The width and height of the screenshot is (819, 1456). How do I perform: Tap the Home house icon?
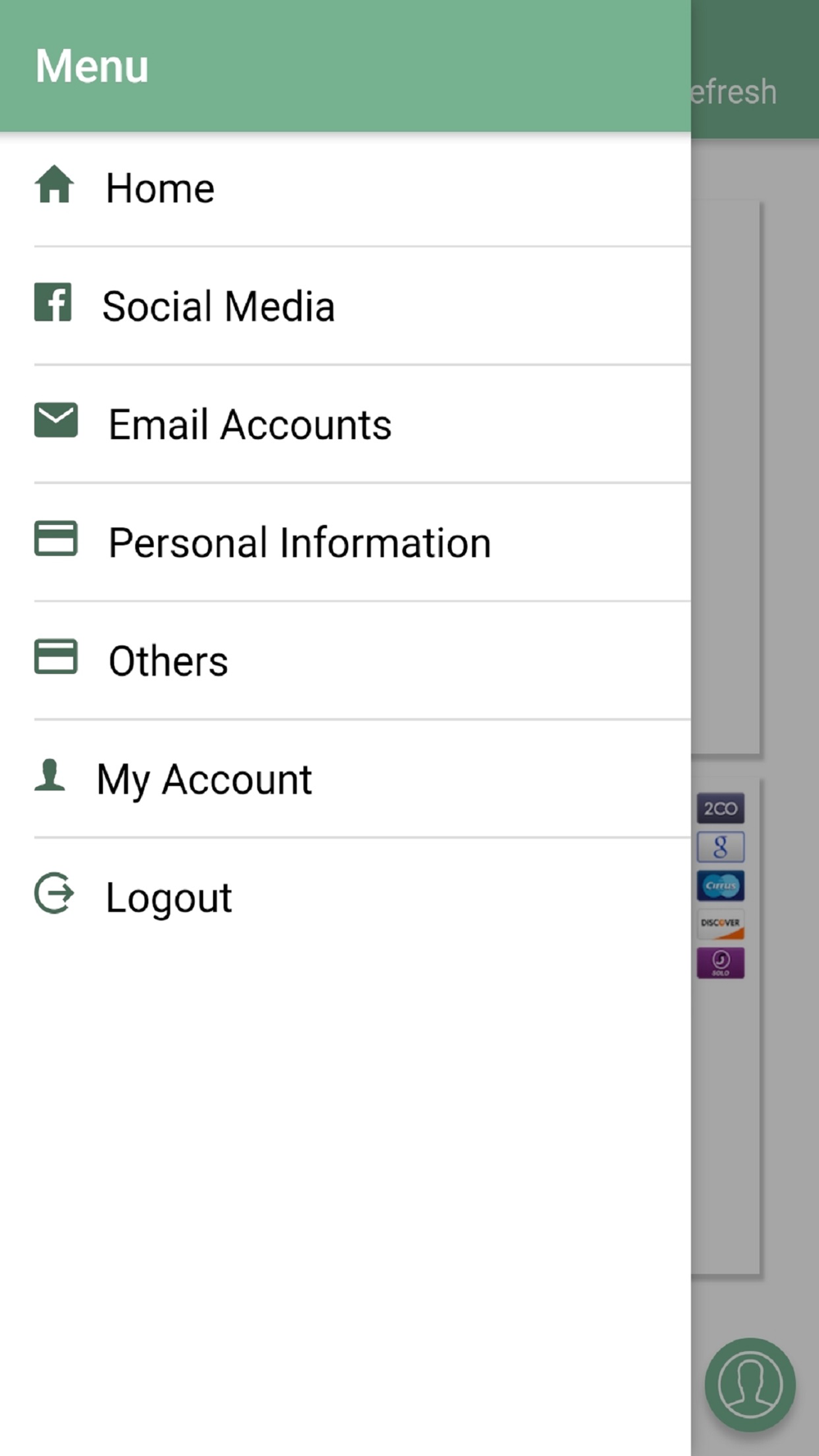[x=54, y=184]
